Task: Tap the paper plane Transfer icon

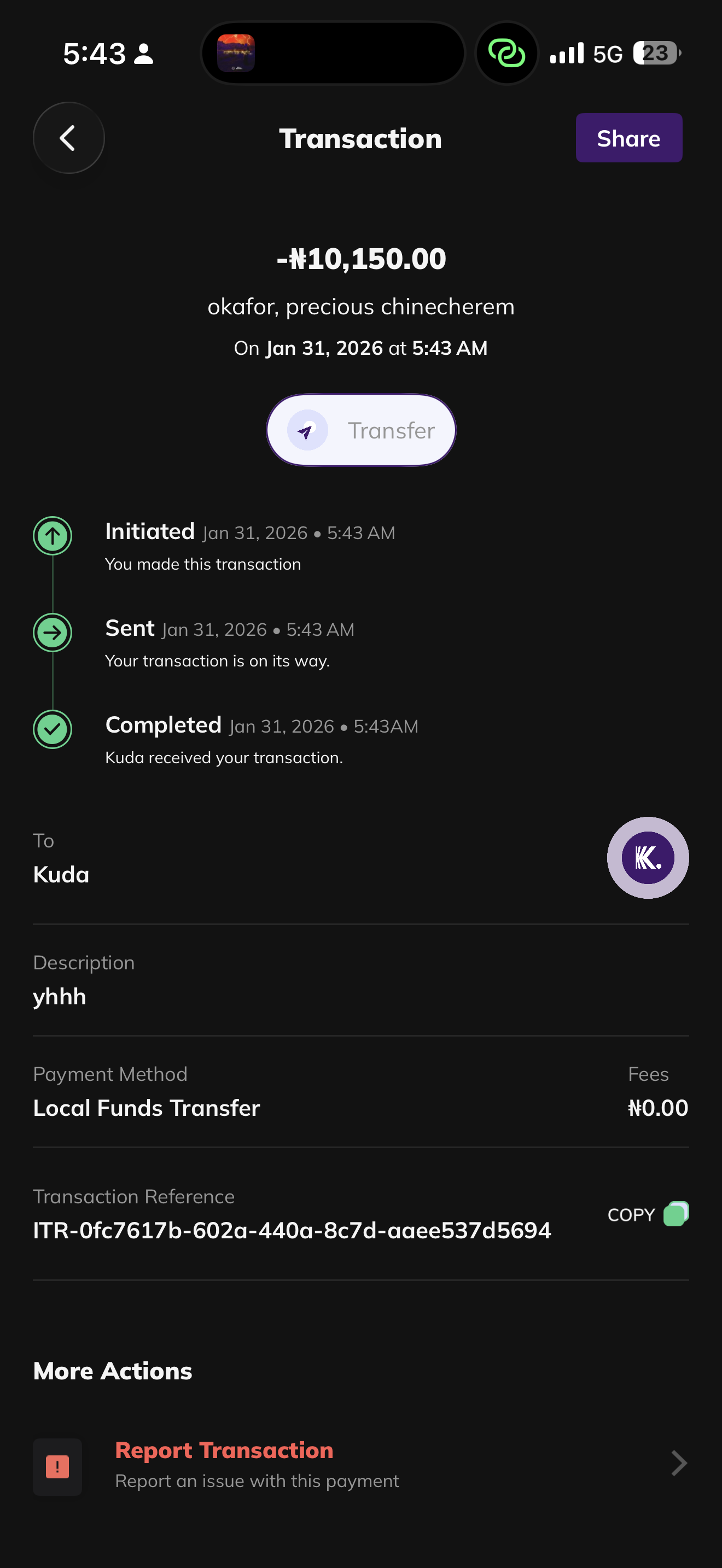Action: pos(307,430)
